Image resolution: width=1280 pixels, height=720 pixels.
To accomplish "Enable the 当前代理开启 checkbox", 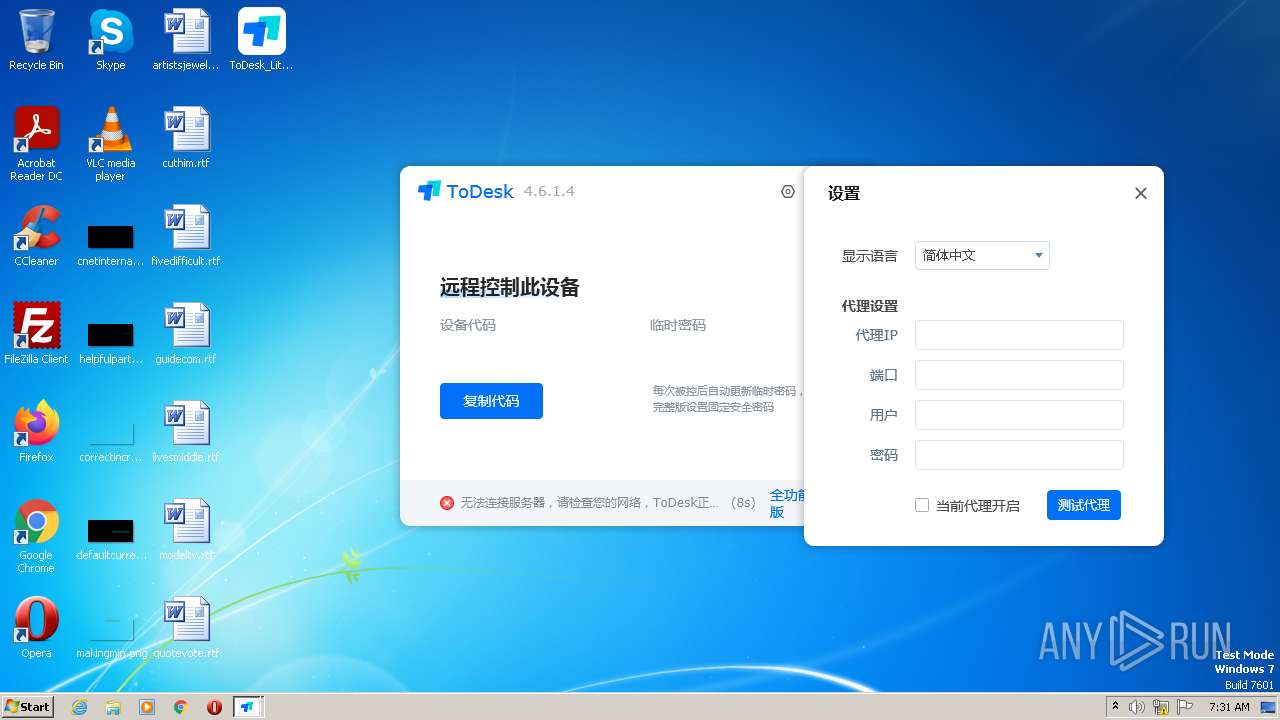I will [922, 505].
